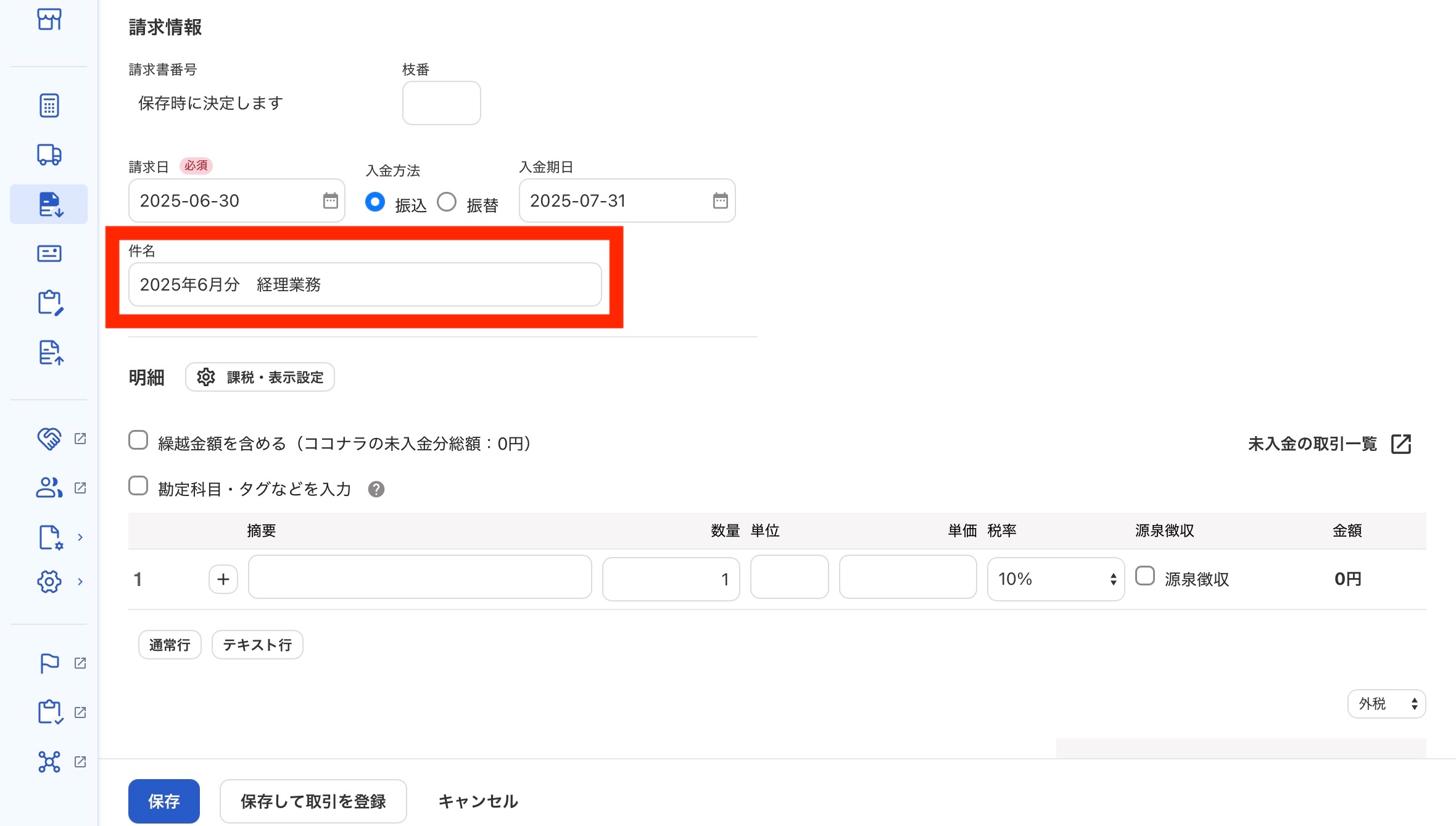The image size is (1456, 826).
Task: Open the handshake icon in sidebar
Action: click(49, 439)
